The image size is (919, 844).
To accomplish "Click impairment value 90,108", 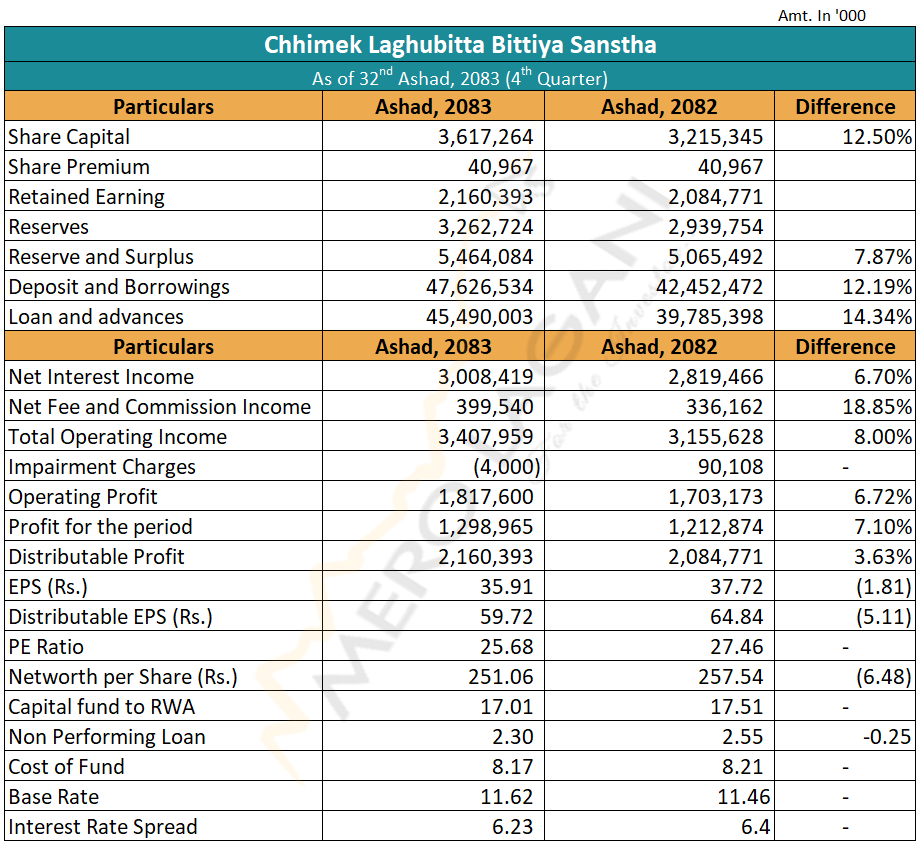I will pos(730,467).
